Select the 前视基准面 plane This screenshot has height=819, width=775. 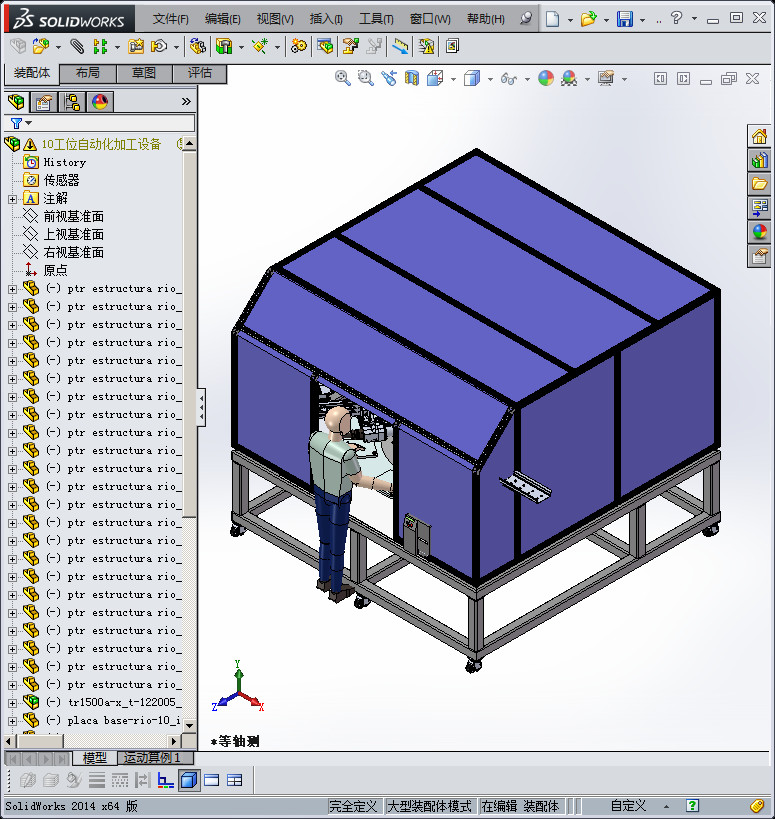(74, 216)
